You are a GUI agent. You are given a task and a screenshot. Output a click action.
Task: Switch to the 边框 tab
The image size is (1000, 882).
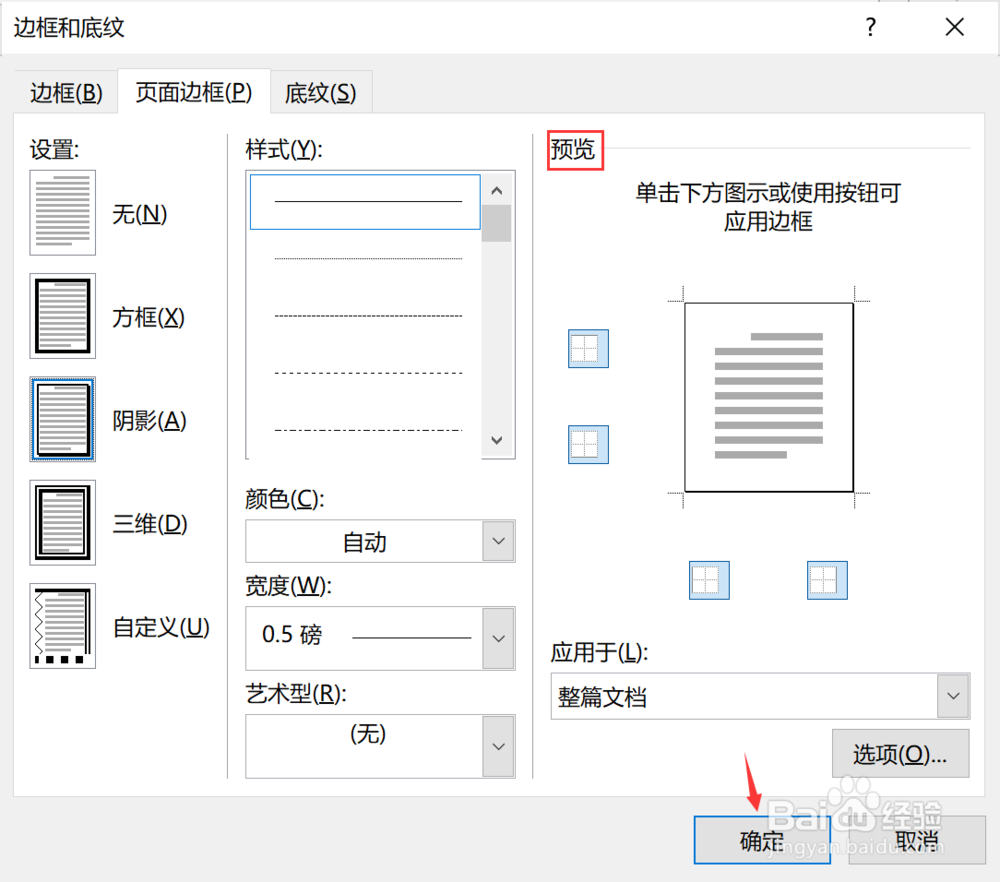[66, 92]
